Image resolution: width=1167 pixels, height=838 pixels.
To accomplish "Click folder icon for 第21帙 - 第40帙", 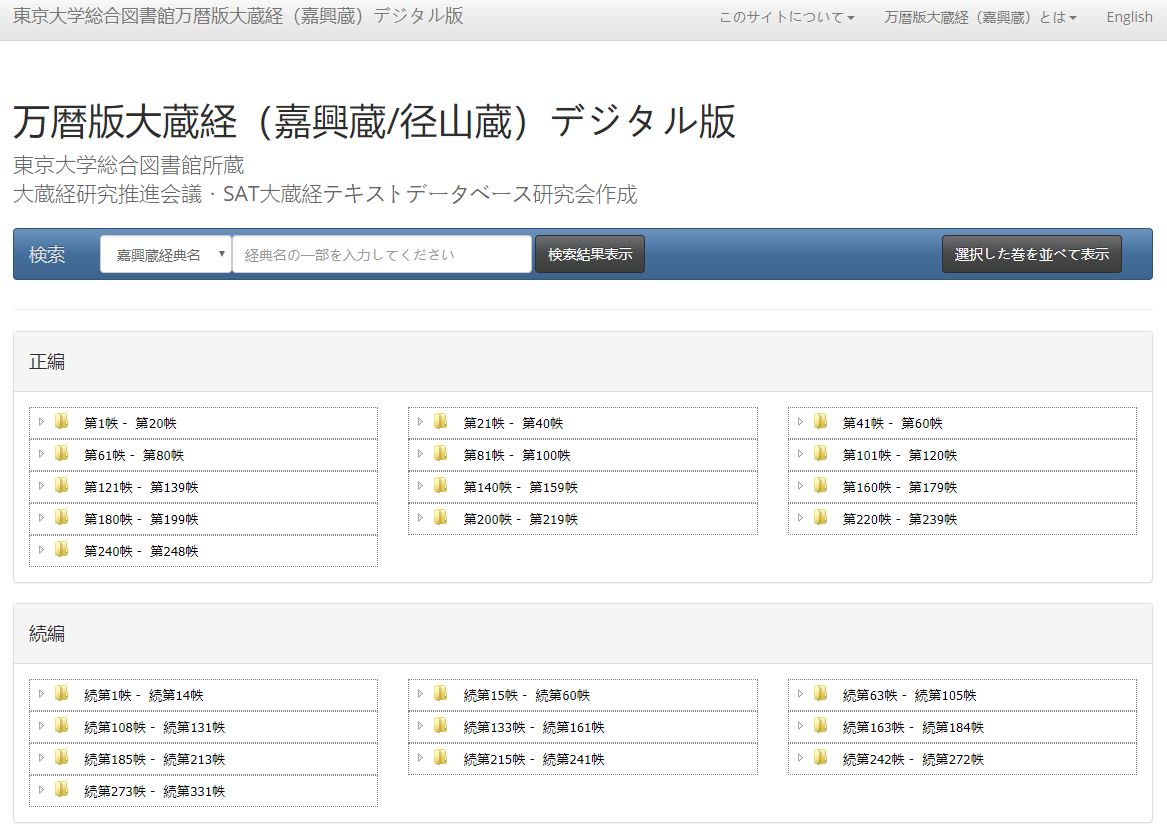I will pyautogui.click(x=441, y=422).
